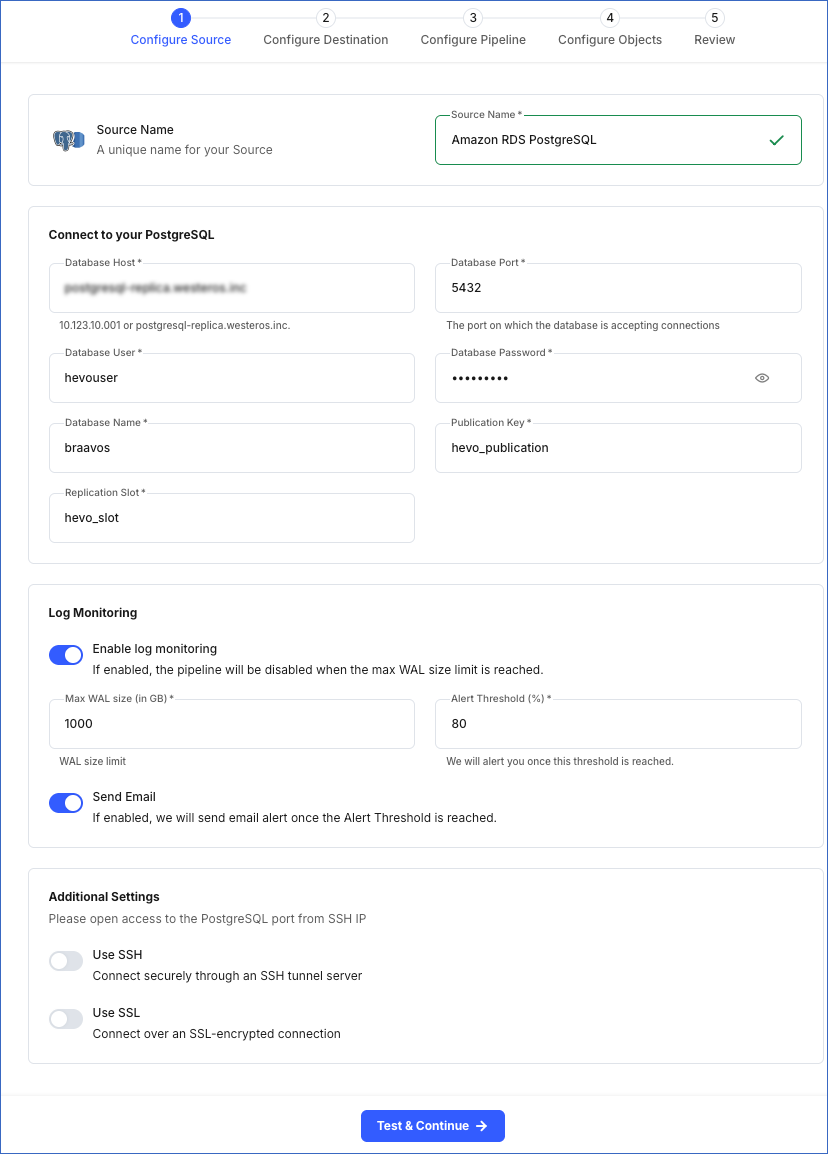Select the Max WAL size input
Screen dimensions: 828x1154
click(x=232, y=724)
